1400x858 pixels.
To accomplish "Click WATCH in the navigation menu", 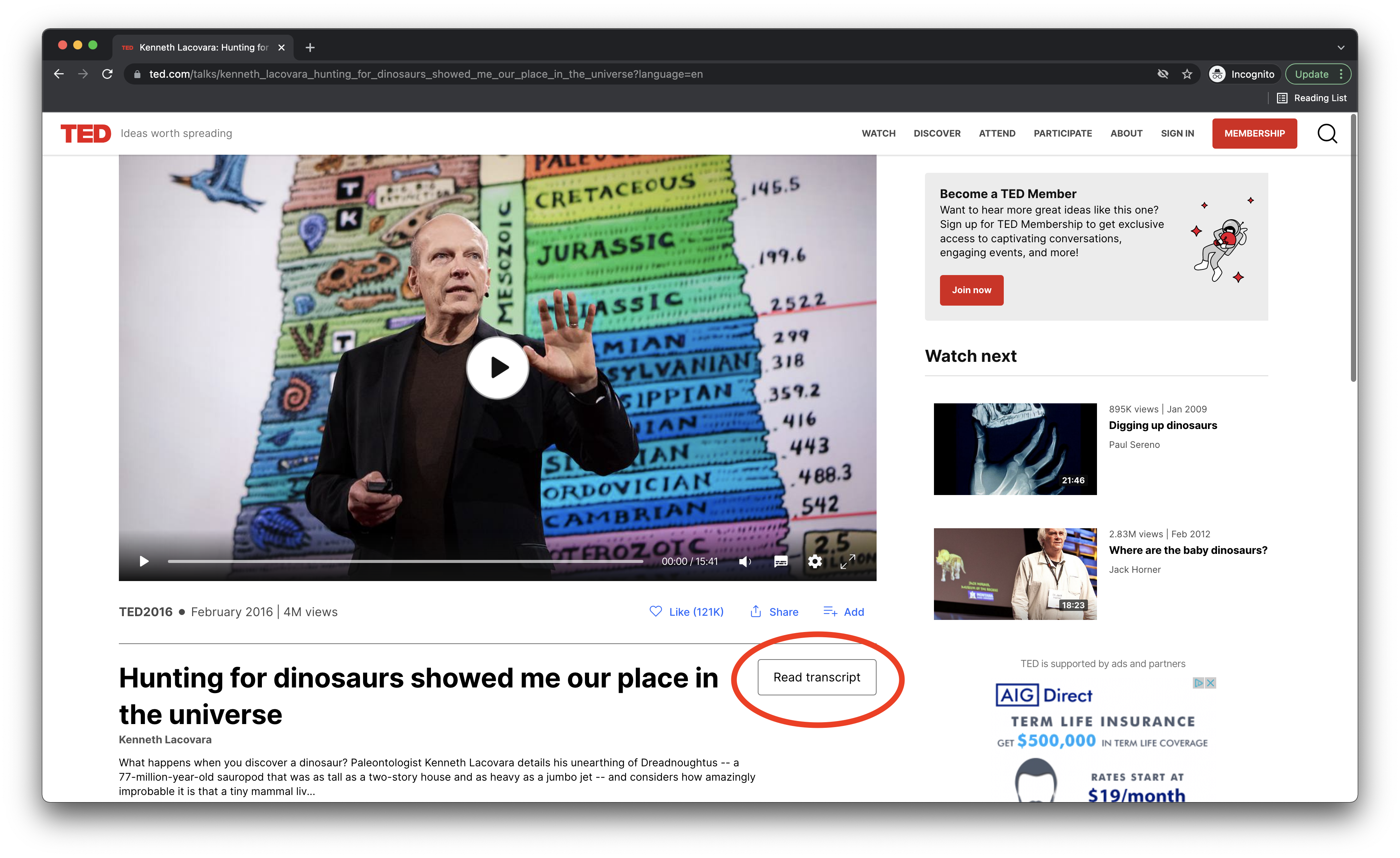I will coord(878,133).
